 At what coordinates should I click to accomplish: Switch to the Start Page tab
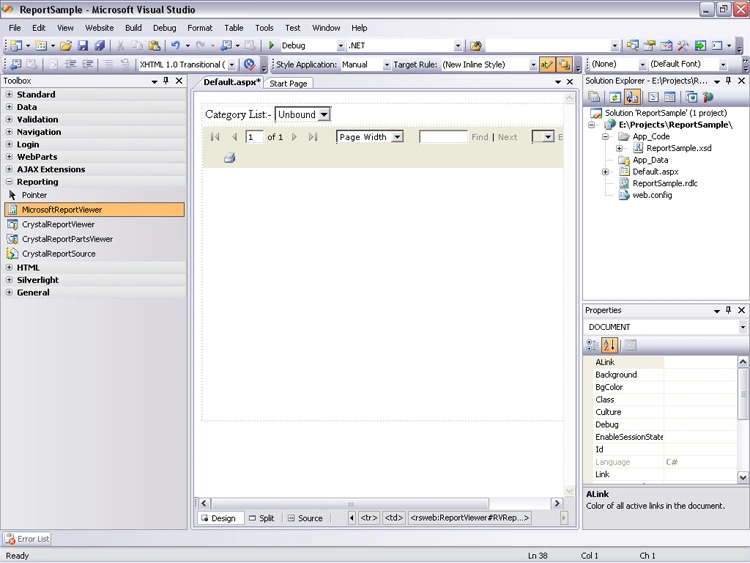pos(288,83)
